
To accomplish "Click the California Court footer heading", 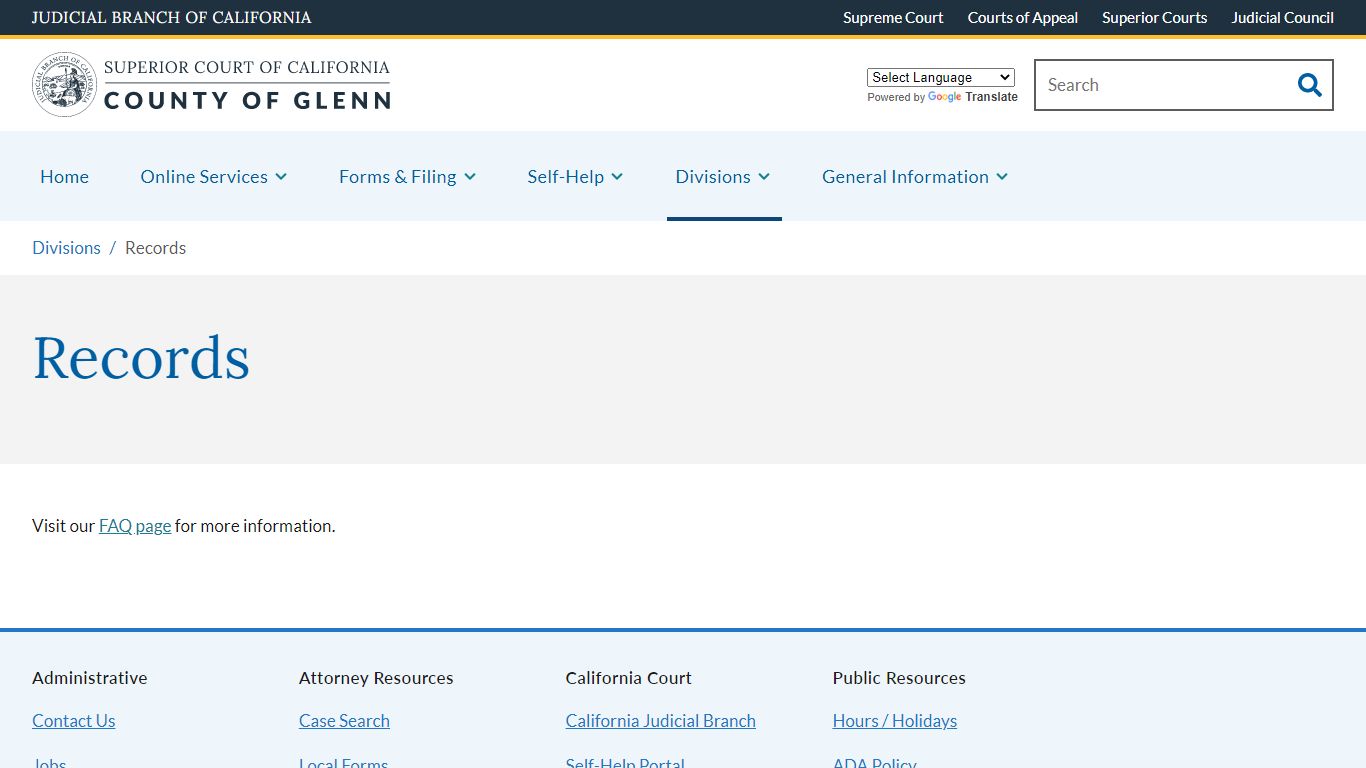I will pos(628,678).
